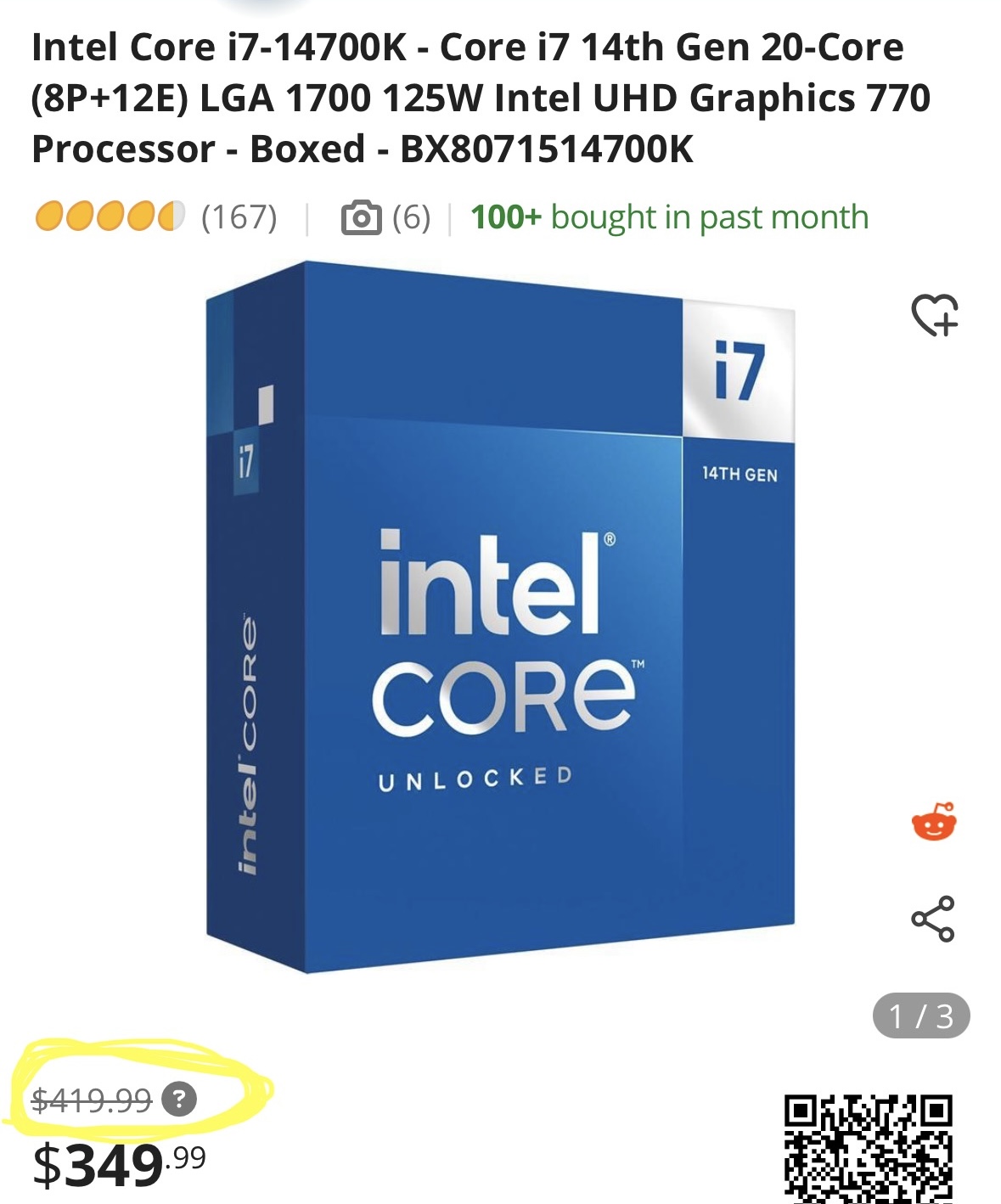Image resolution: width=1001 pixels, height=1204 pixels.
Task: Open the (6) customer photos link
Action: (x=412, y=217)
